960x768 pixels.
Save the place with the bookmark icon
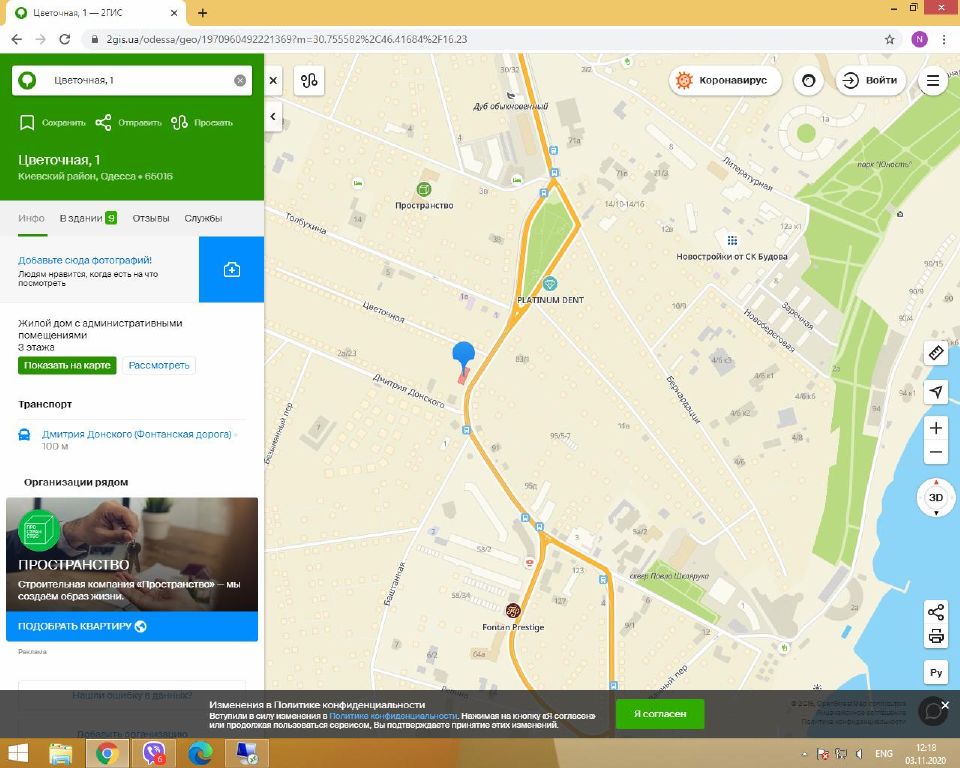click(27, 122)
